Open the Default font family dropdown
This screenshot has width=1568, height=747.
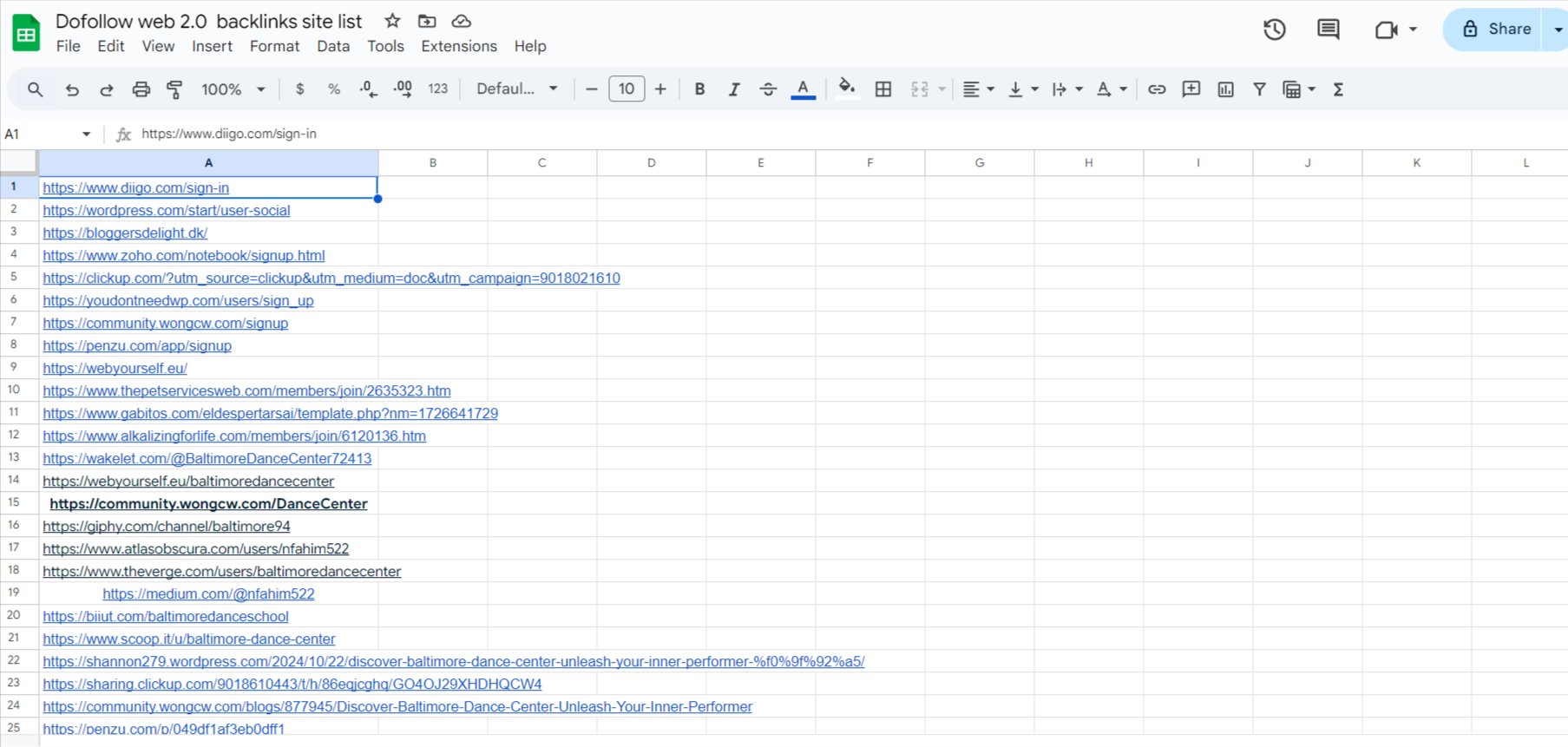click(x=516, y=89)
